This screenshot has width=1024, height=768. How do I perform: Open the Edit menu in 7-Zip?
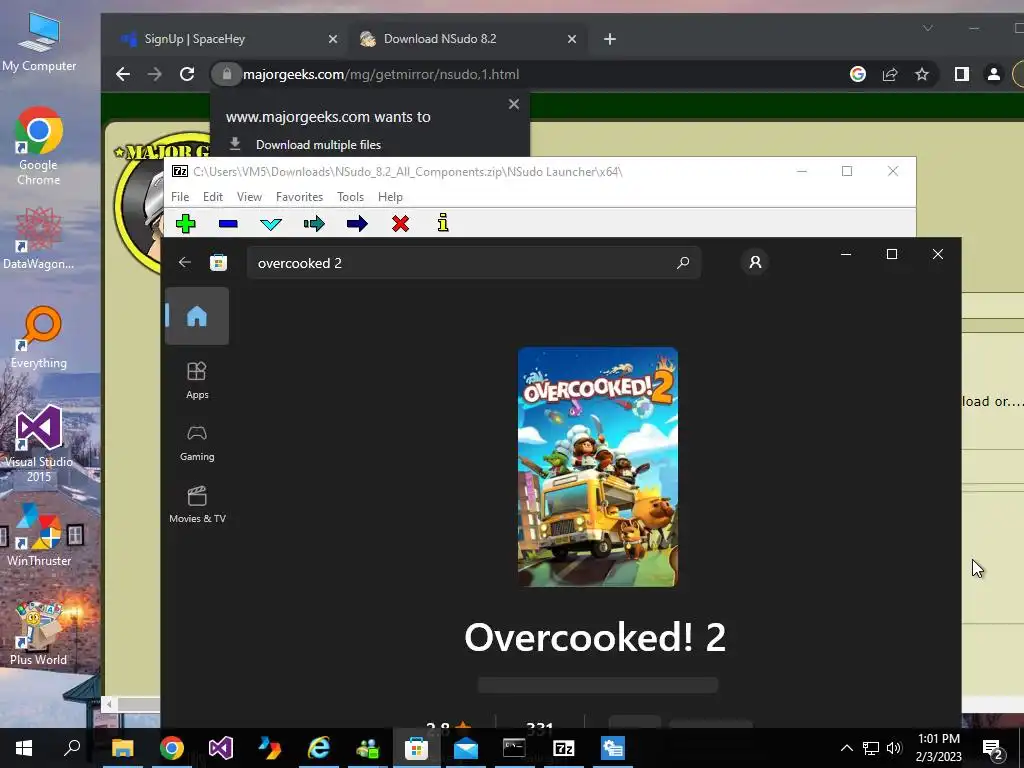click(x=213, y=197)
